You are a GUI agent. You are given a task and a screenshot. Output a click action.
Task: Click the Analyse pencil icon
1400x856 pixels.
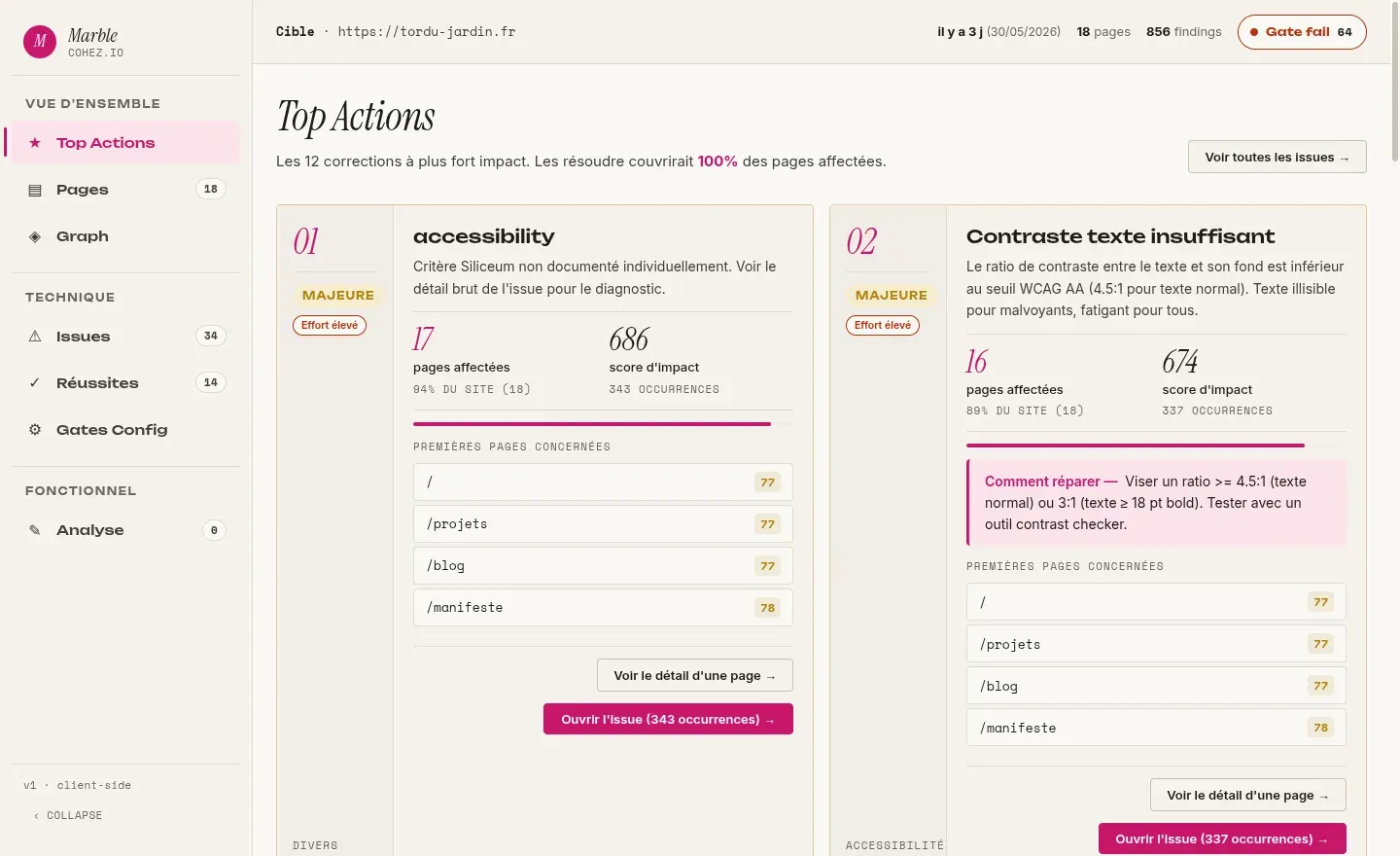coord(35,530)
